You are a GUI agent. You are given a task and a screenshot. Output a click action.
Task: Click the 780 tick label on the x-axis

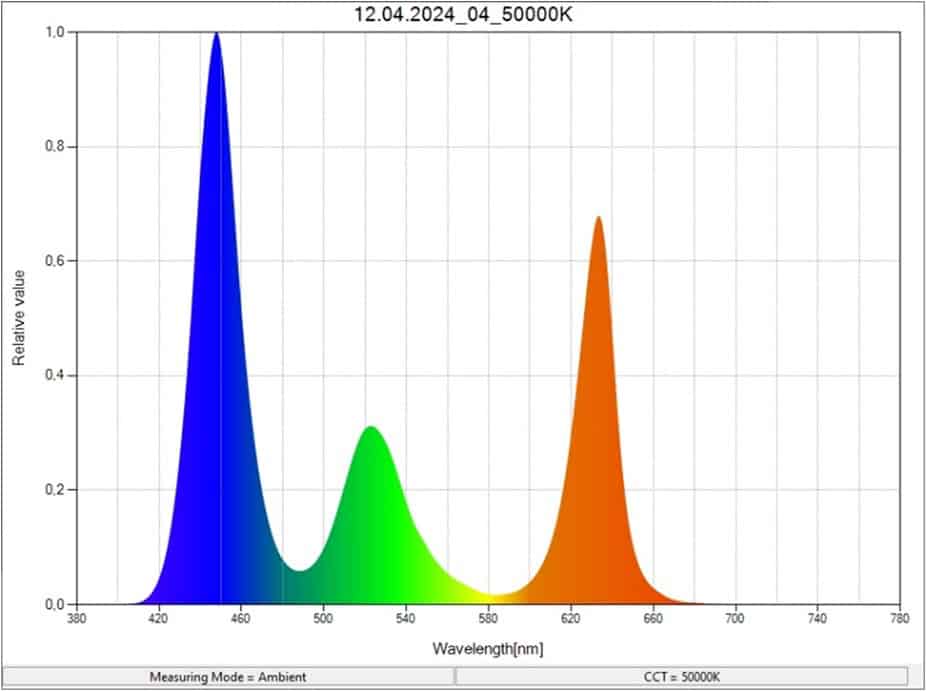point(900,620)
